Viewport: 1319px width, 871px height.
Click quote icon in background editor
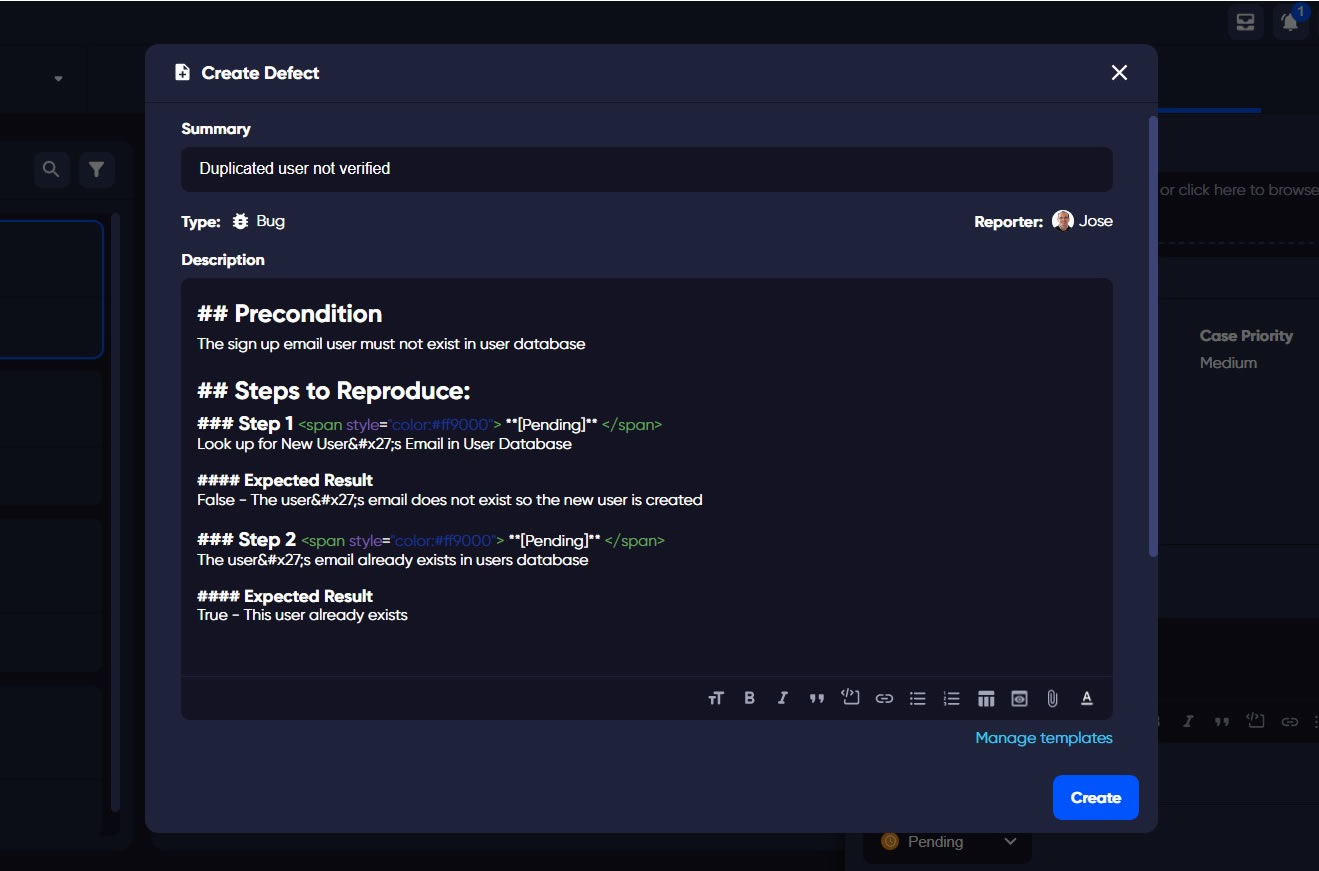coord(1221,721)
